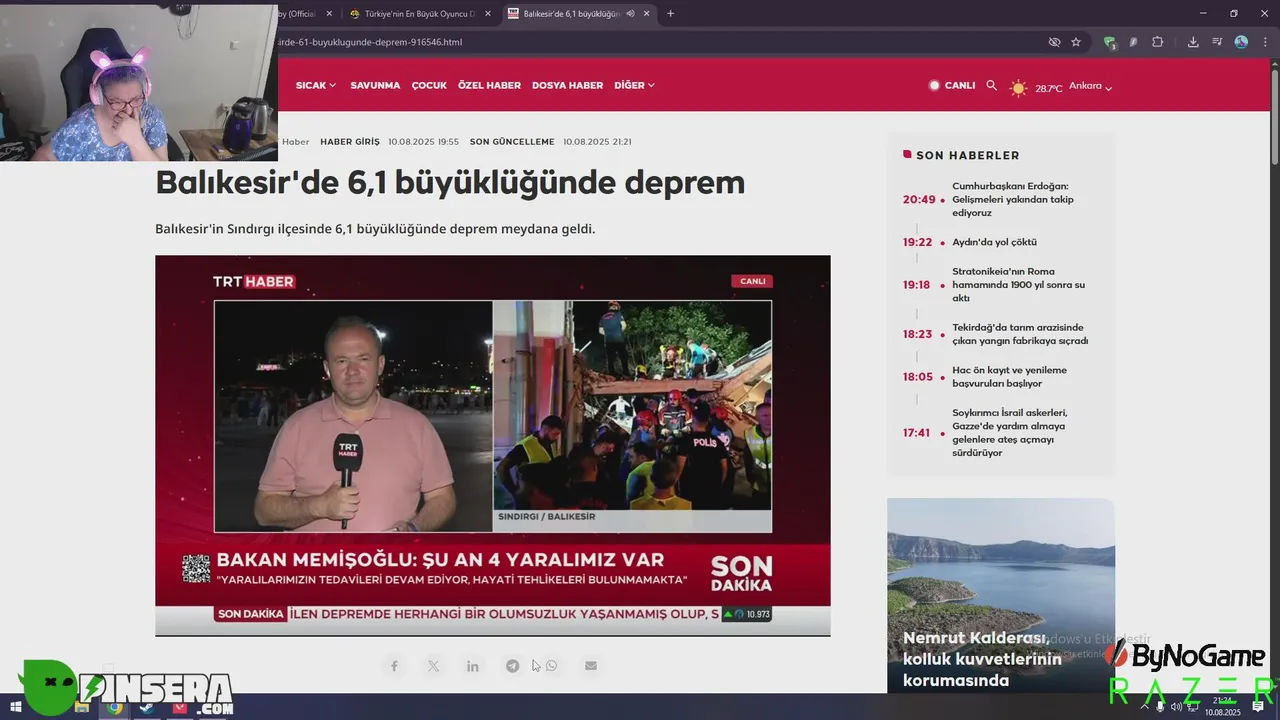Click the sun weather icon beside the 28.7°C reading
Viewport: 1280px width, 720px height.
(1018, 88)
